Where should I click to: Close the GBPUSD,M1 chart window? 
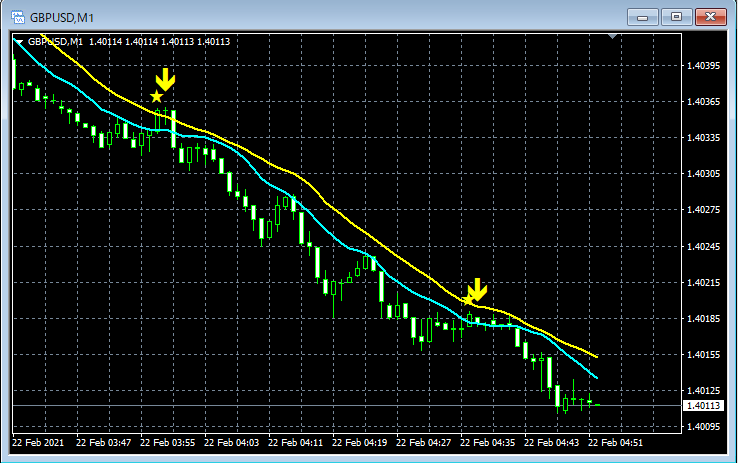(711, 17)
